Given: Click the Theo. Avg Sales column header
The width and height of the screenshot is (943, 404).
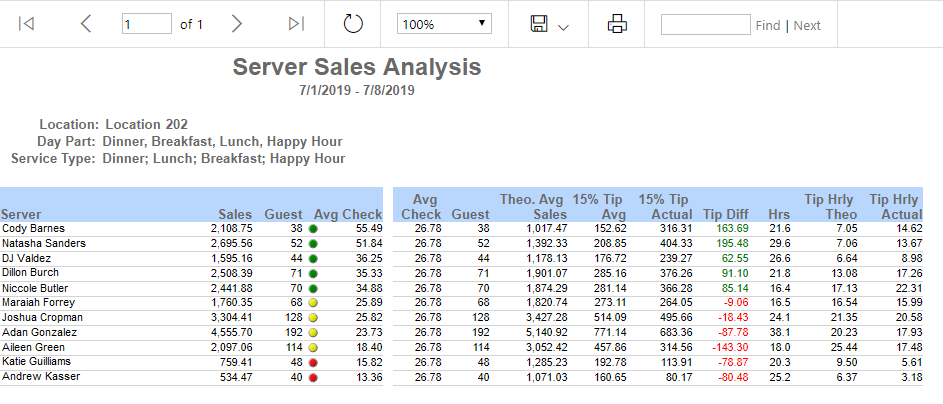Looking at the screenshot, I should [533, 207].
